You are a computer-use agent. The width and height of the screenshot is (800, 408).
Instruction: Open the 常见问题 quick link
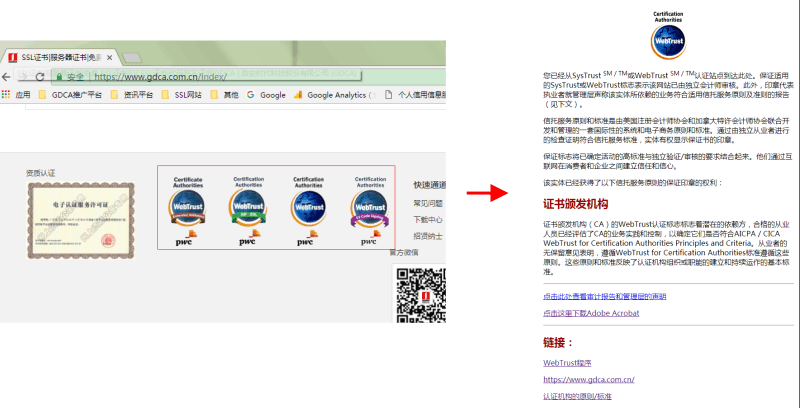coord(428,203)
